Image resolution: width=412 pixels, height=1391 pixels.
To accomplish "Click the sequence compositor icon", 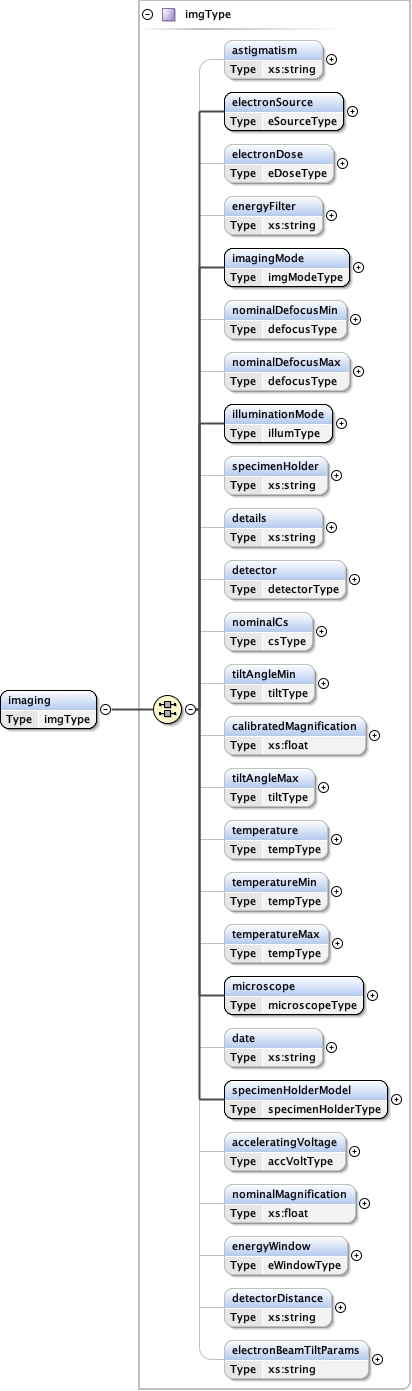I will click(x=166, y=709).
